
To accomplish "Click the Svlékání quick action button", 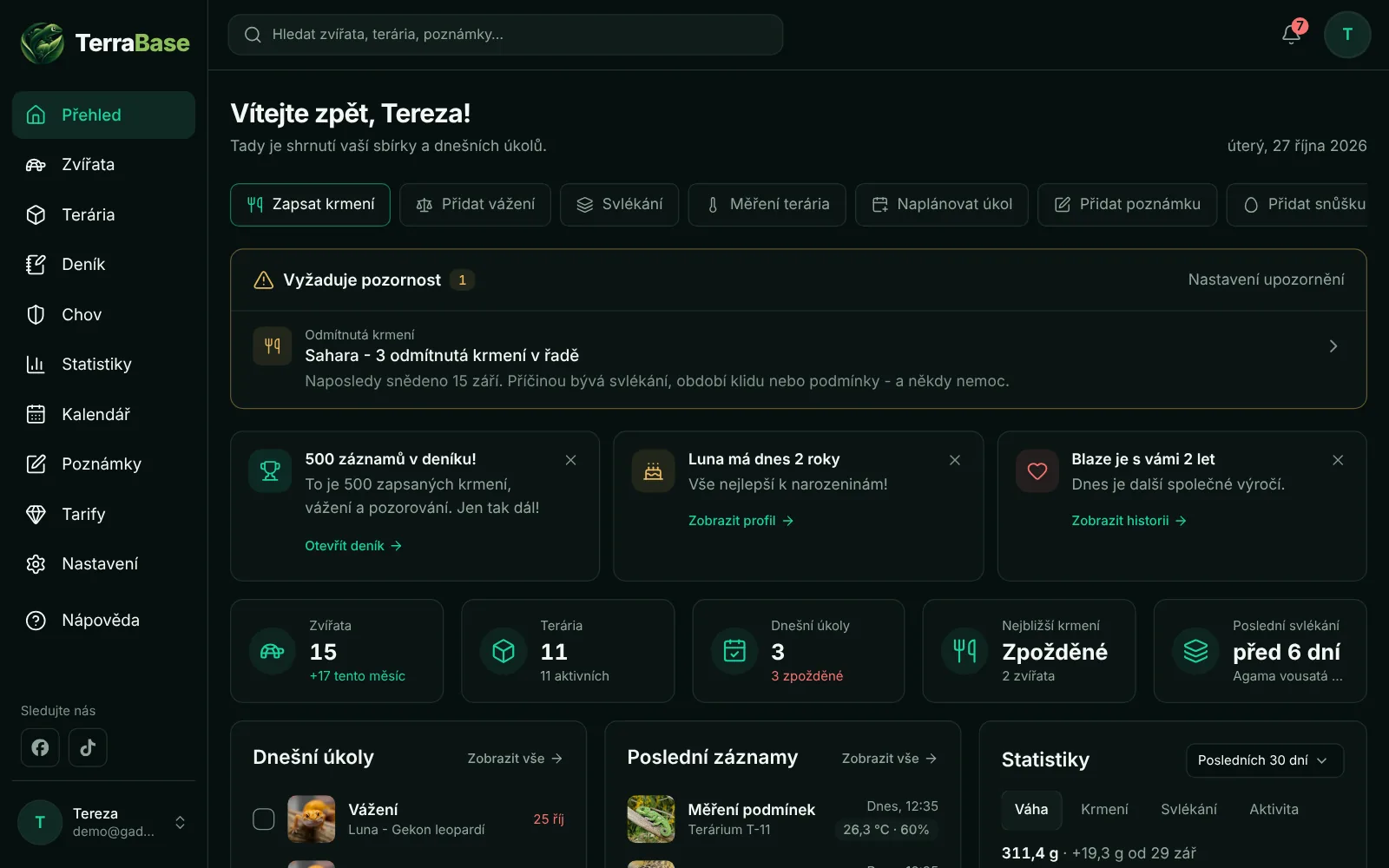I will point(619,205).
